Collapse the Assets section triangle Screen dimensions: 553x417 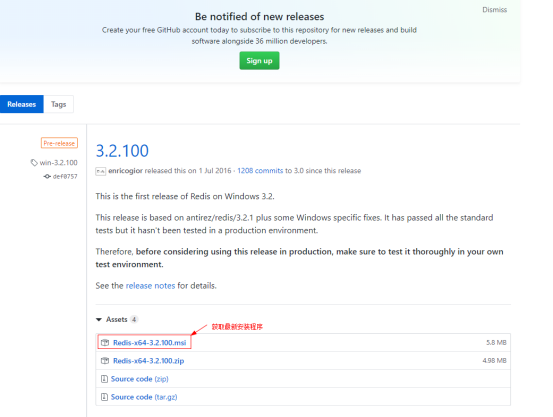[x=99, y=320]
